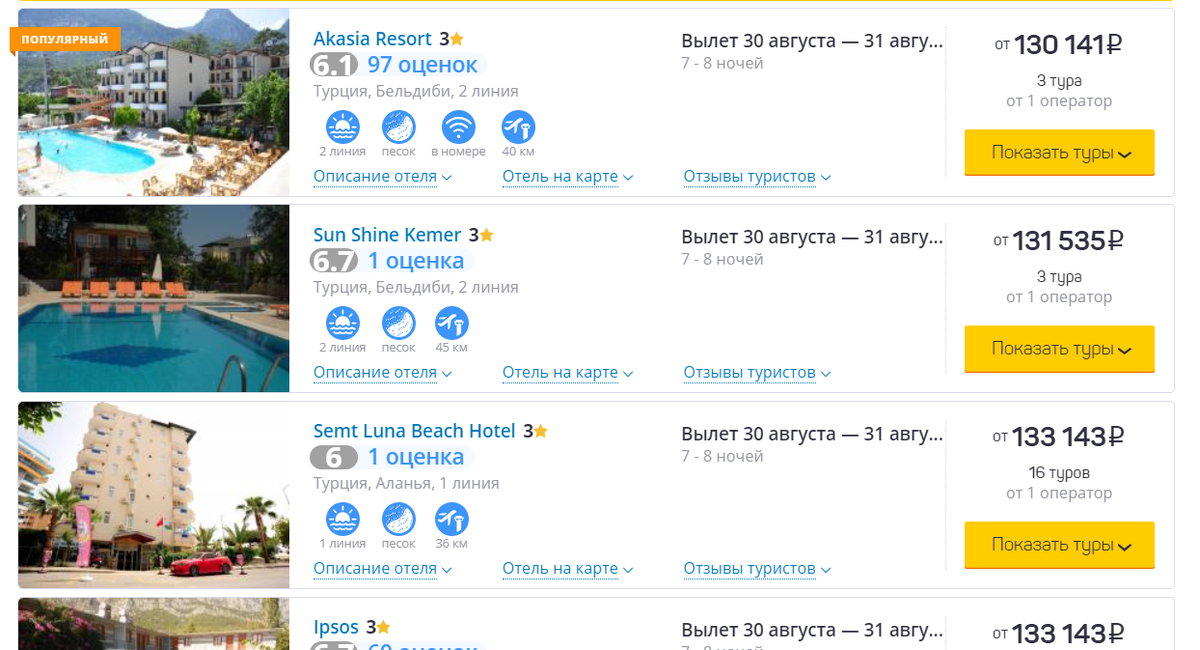Show tours for Sun Shine Kemer
Screen dimensions: 1200x650
pyautogui.click(x=1059, y=349)
